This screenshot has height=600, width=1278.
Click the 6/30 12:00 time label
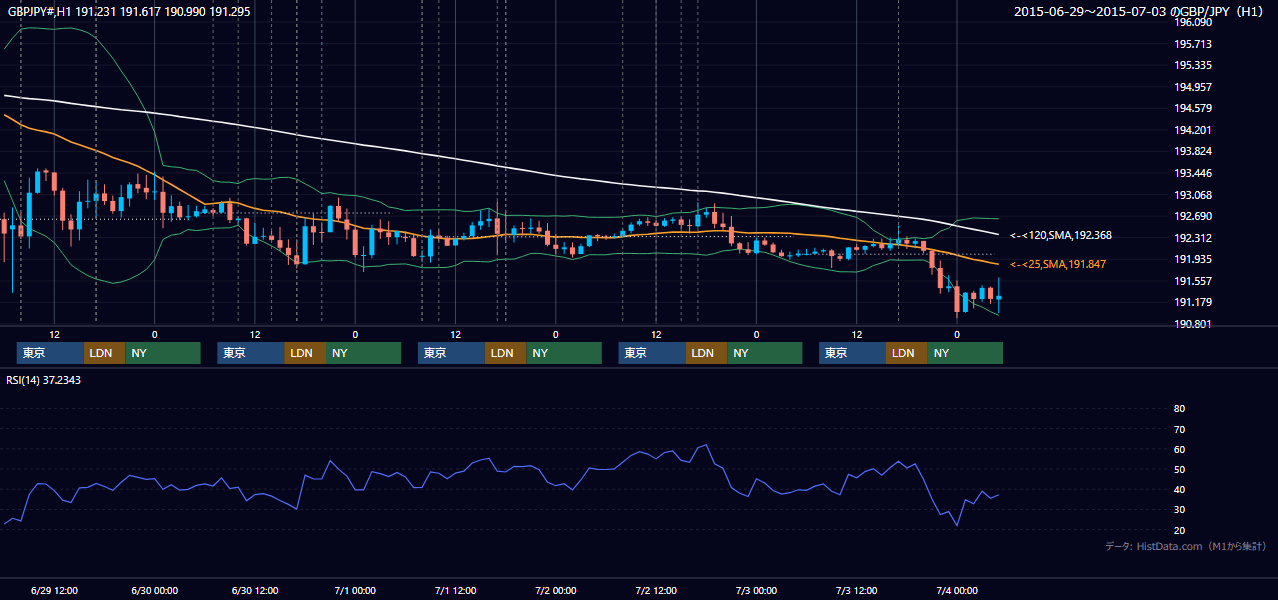[254, 590]
